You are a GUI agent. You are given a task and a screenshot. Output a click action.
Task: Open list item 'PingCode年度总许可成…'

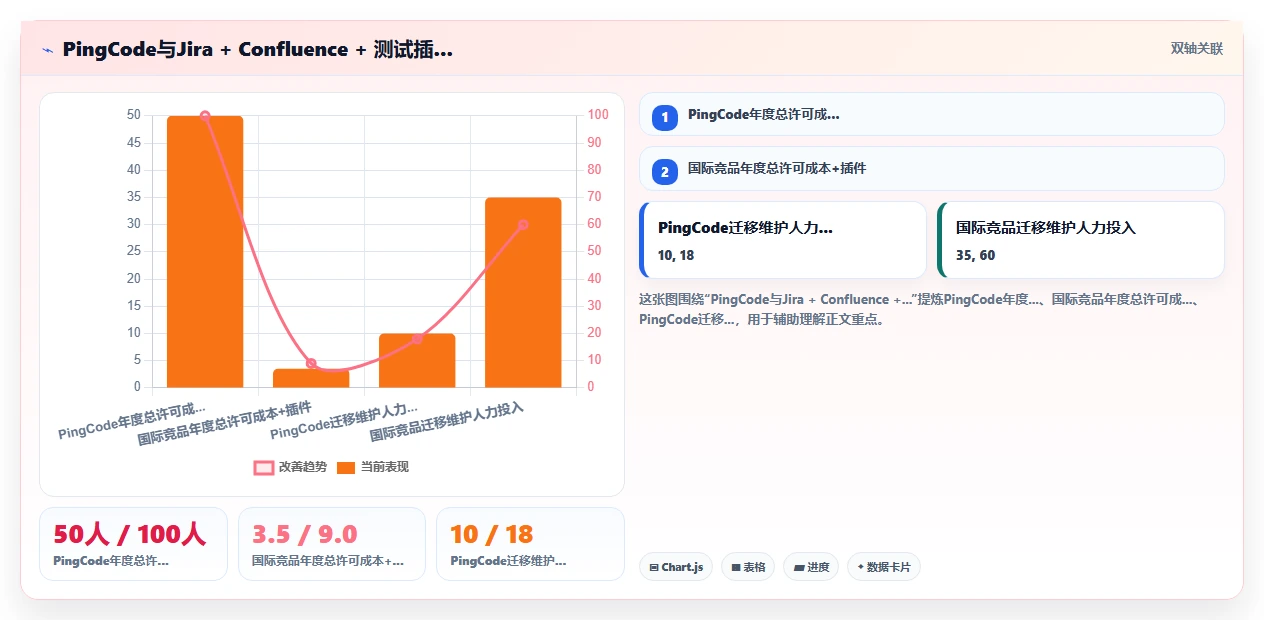click(932, 114)
